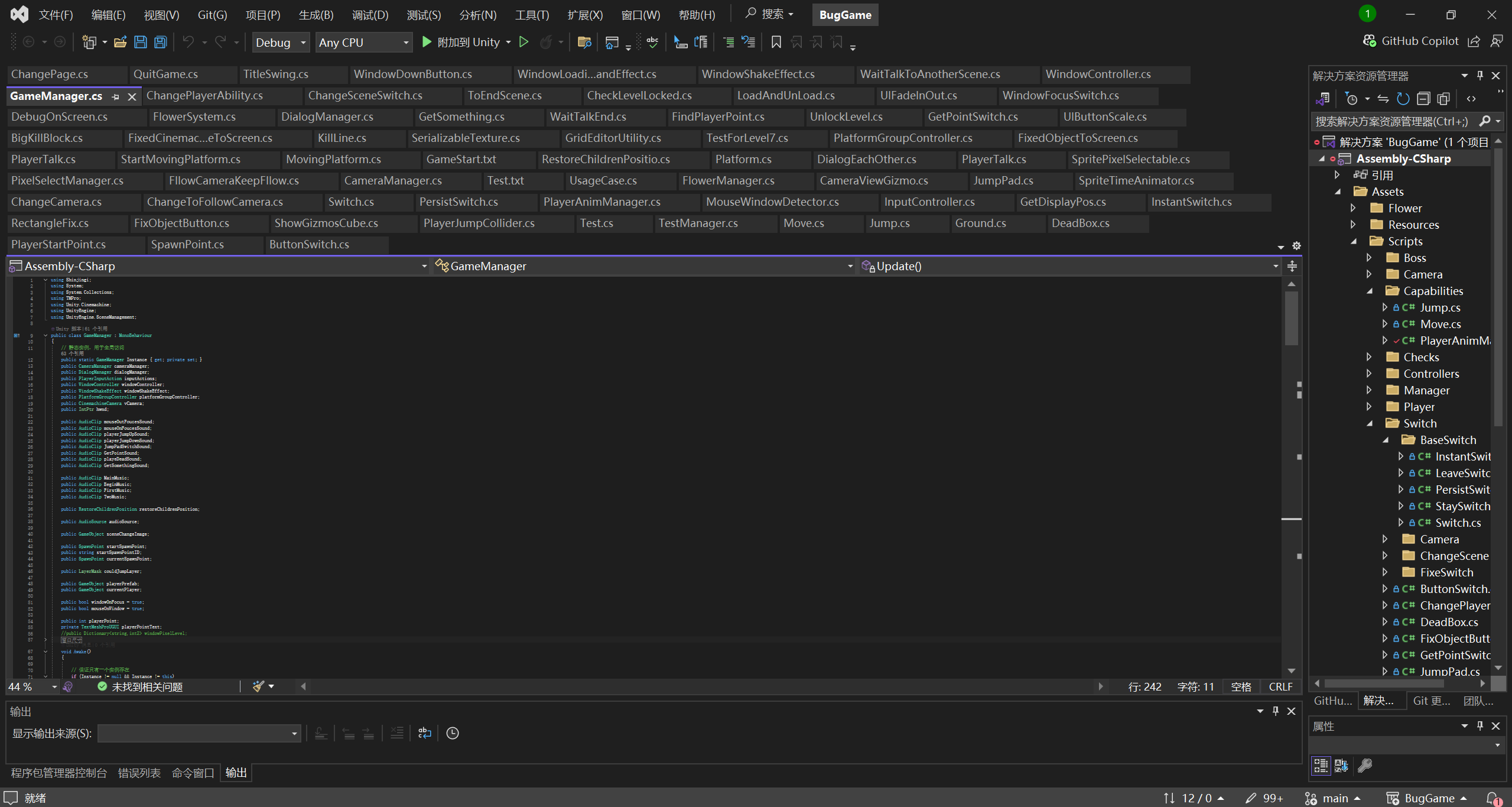Click the GitHub Copilot icon
This screenshot has width=1512, height=807.
pos(1369,41)
